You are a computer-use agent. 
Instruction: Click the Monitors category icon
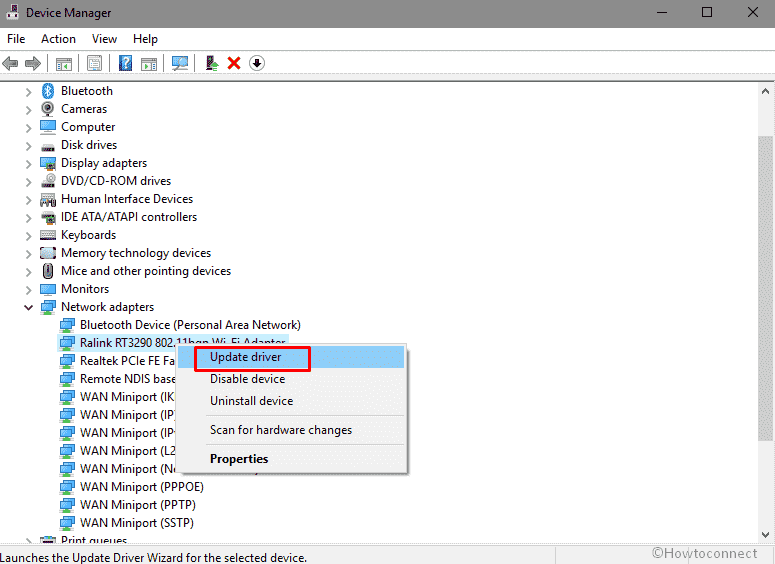(48, 289)
